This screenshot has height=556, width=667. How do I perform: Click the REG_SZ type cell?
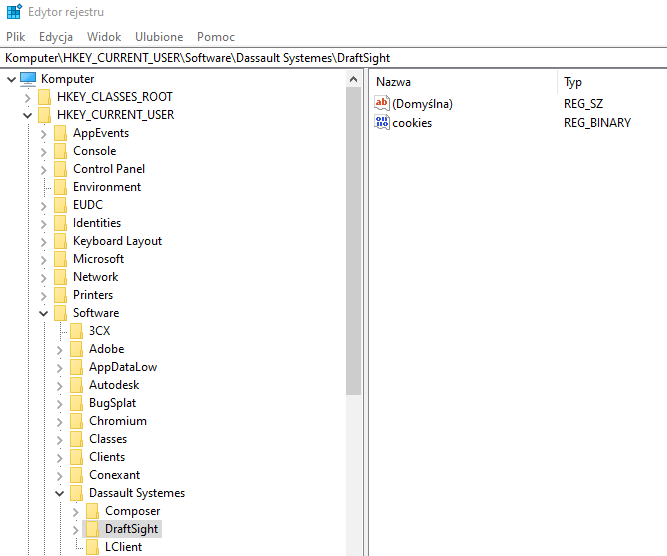(x=583, y=104)
